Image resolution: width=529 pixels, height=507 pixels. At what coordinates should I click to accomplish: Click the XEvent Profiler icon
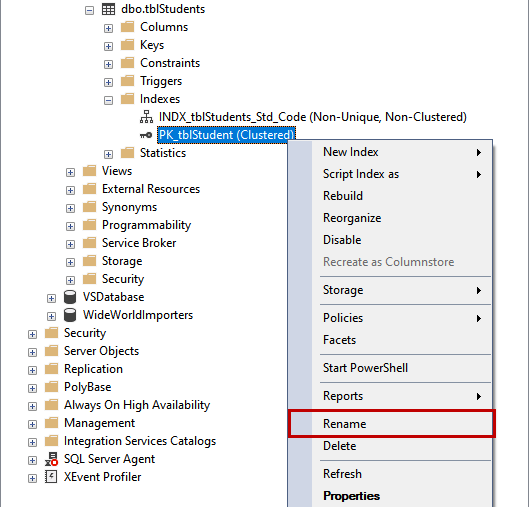(51, 477)
